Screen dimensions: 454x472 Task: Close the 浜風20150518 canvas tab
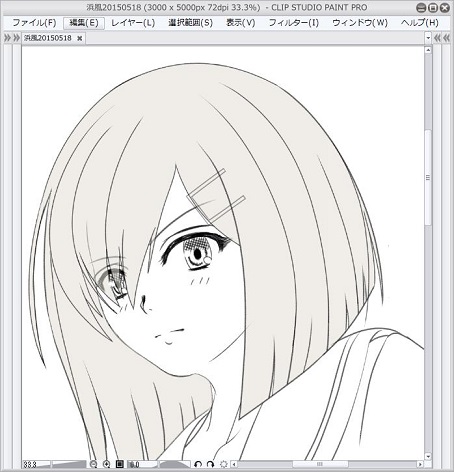[79, 38]
